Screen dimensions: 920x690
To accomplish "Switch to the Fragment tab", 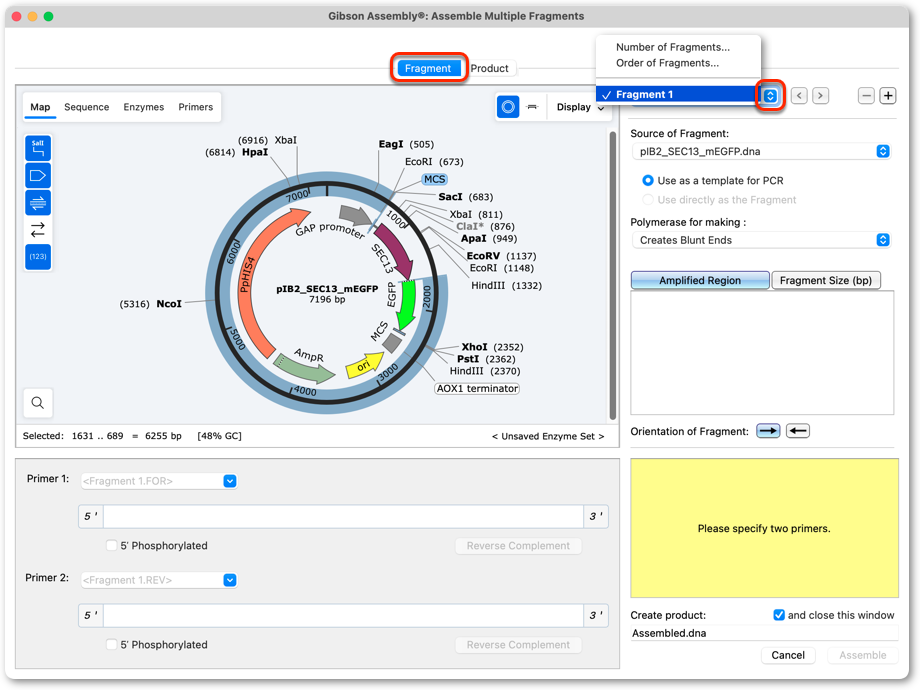I will pos(428,68).
